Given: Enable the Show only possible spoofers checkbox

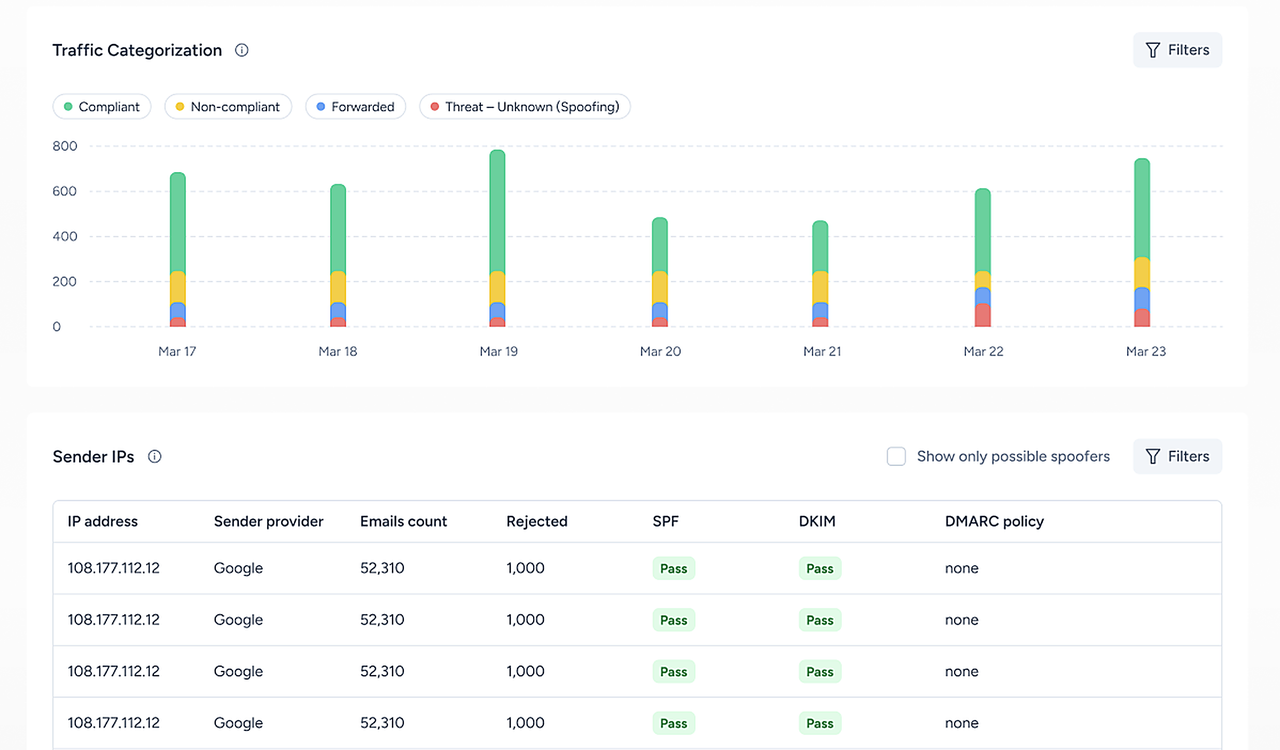Looking at the screenshot, I should click(x=896, y=456).
